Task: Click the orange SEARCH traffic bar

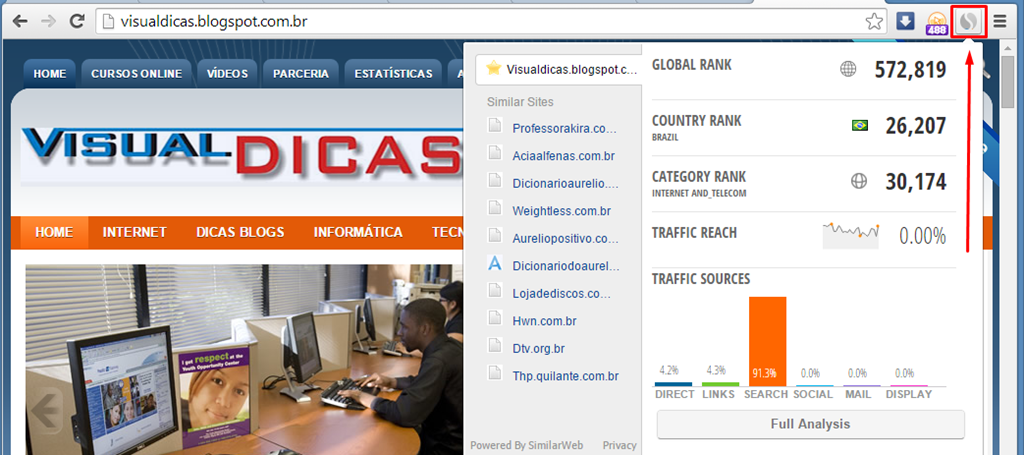Action: (767, 341)
